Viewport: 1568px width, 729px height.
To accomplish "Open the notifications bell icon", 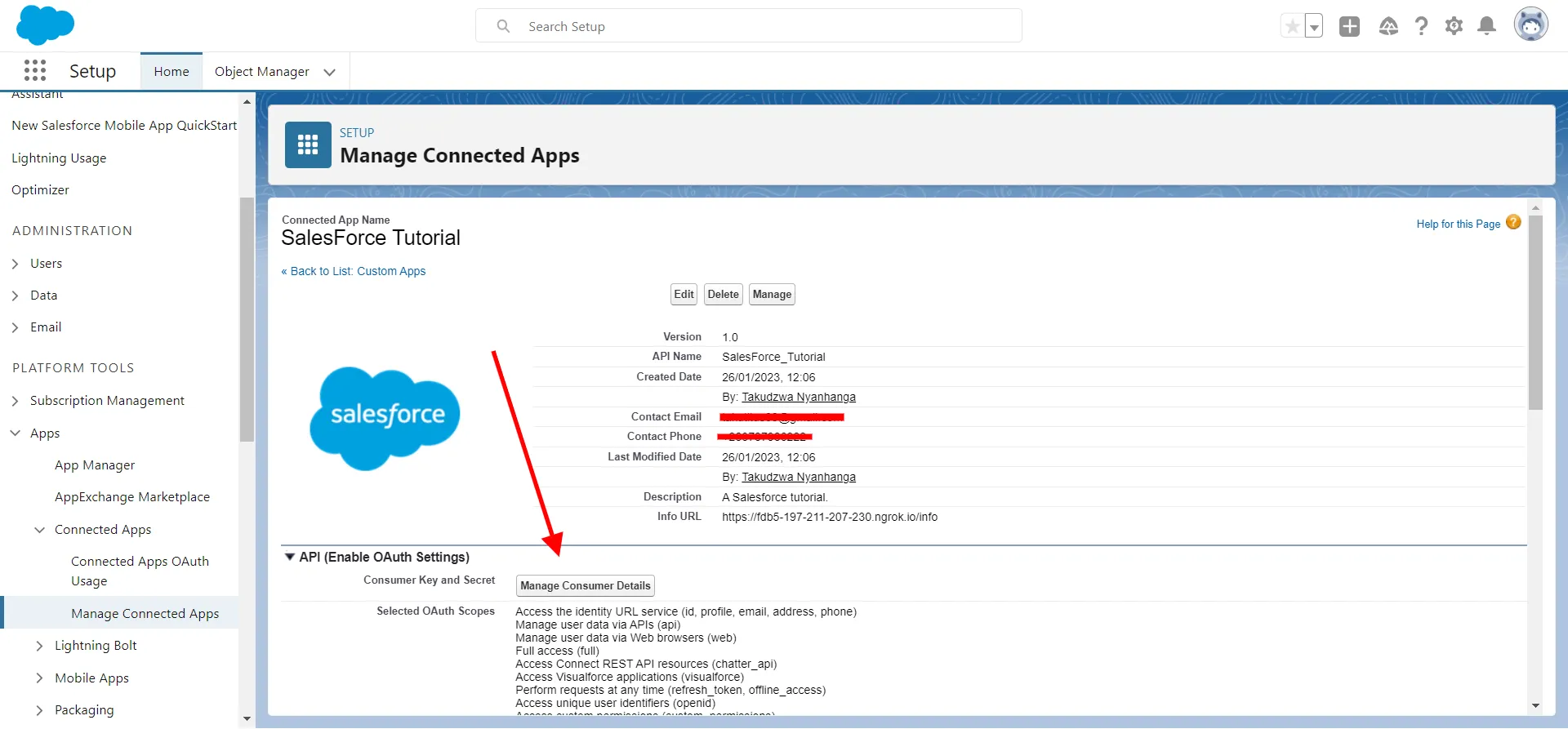I will (1487, 26).
